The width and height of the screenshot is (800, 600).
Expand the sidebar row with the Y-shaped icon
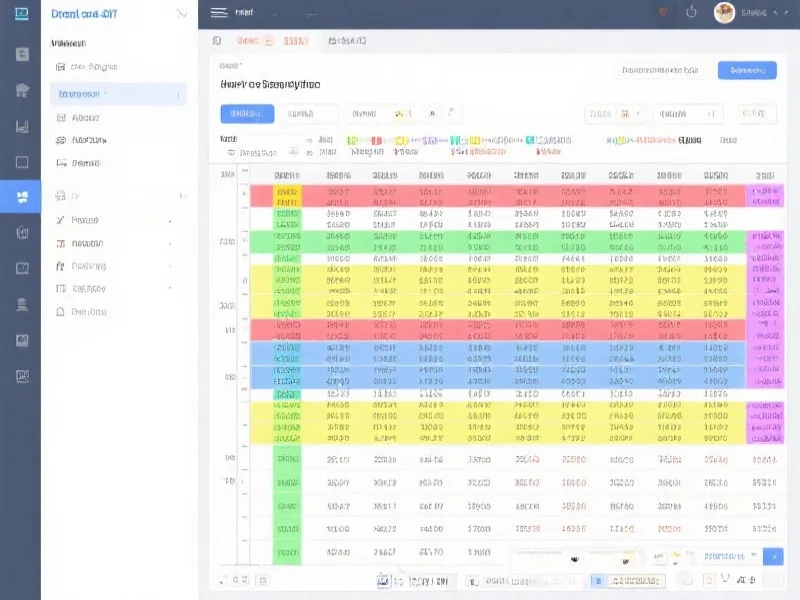[x=115, y=220]
